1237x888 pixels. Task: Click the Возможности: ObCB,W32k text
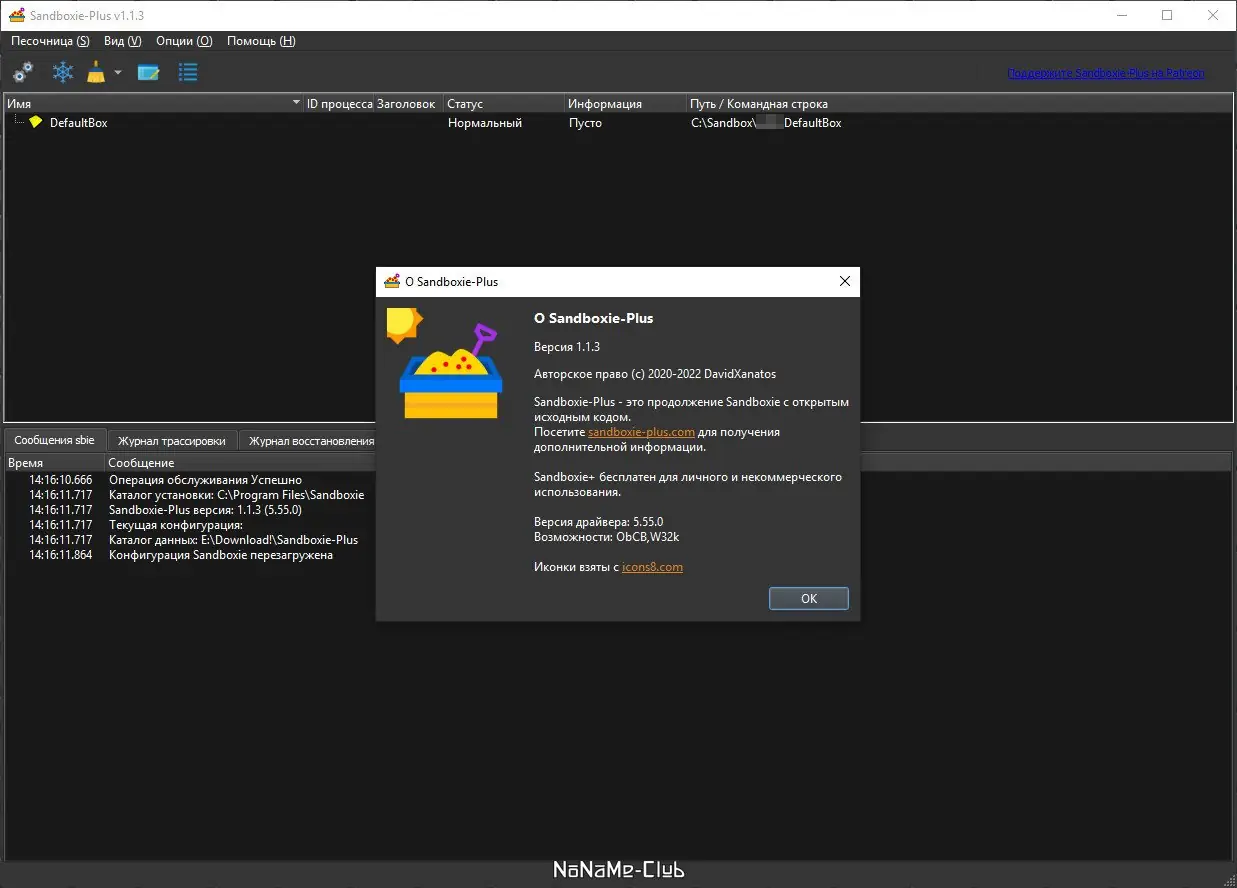point(607,537)
